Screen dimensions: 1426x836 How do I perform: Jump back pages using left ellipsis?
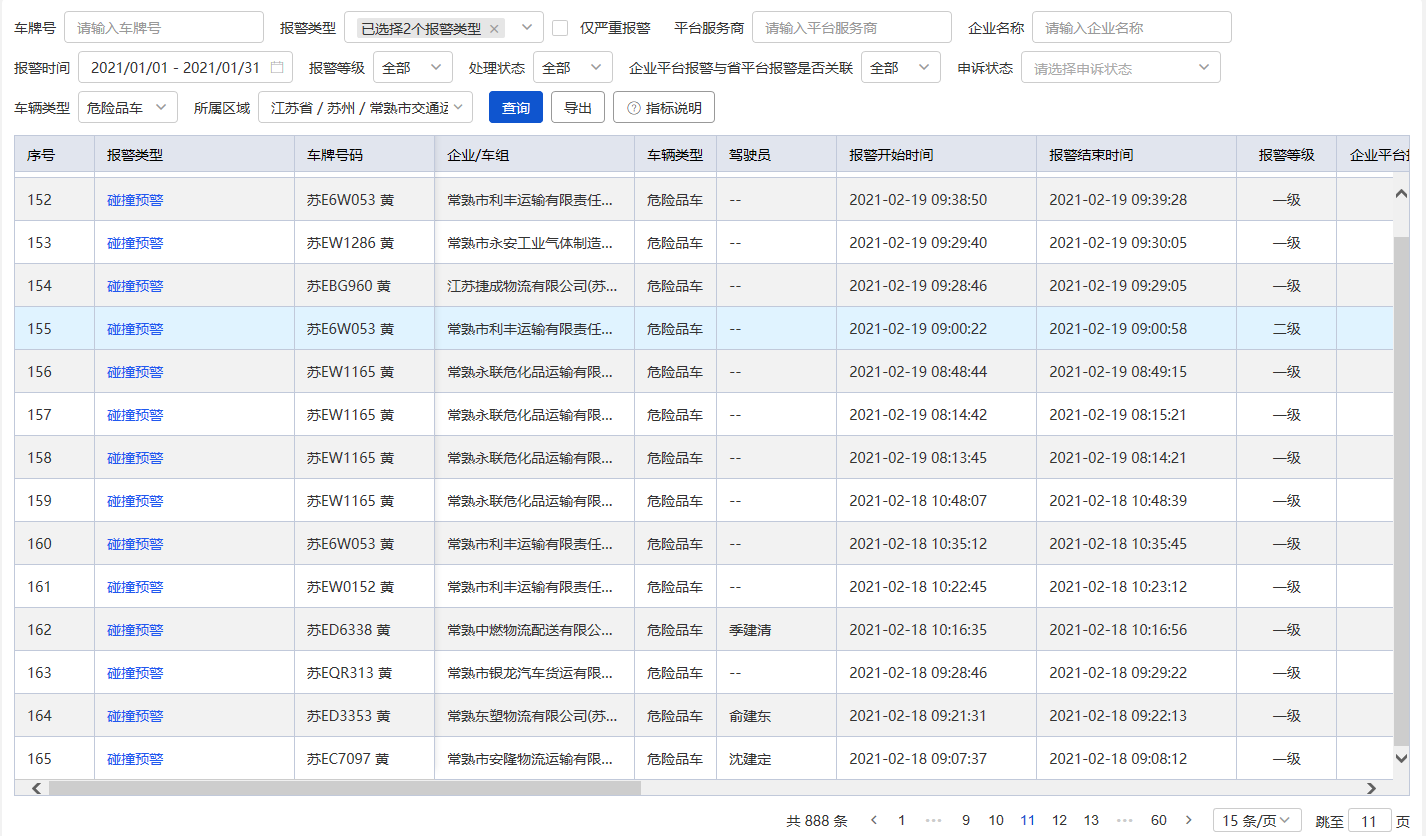click(x=934, y=821)
